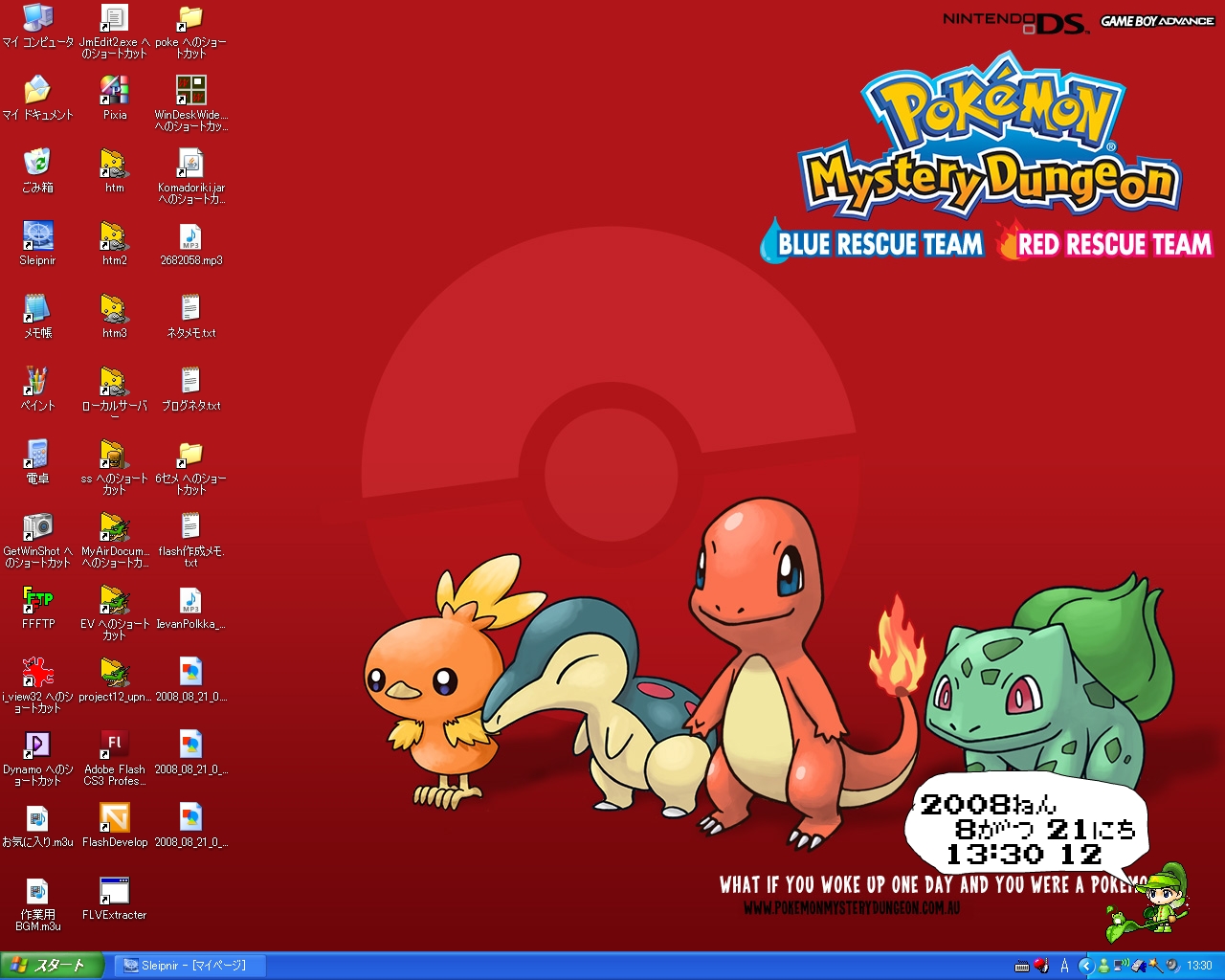
Task: Click the Pixia paint program icon
Action: 114,91
